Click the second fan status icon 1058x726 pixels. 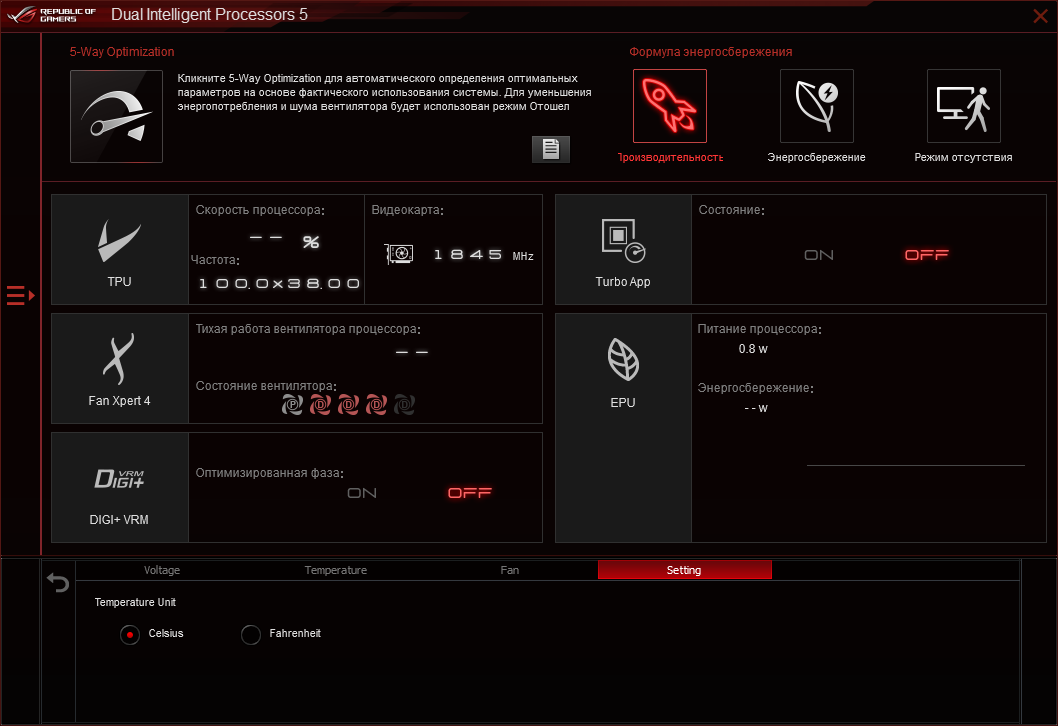(x=321, y=405)
